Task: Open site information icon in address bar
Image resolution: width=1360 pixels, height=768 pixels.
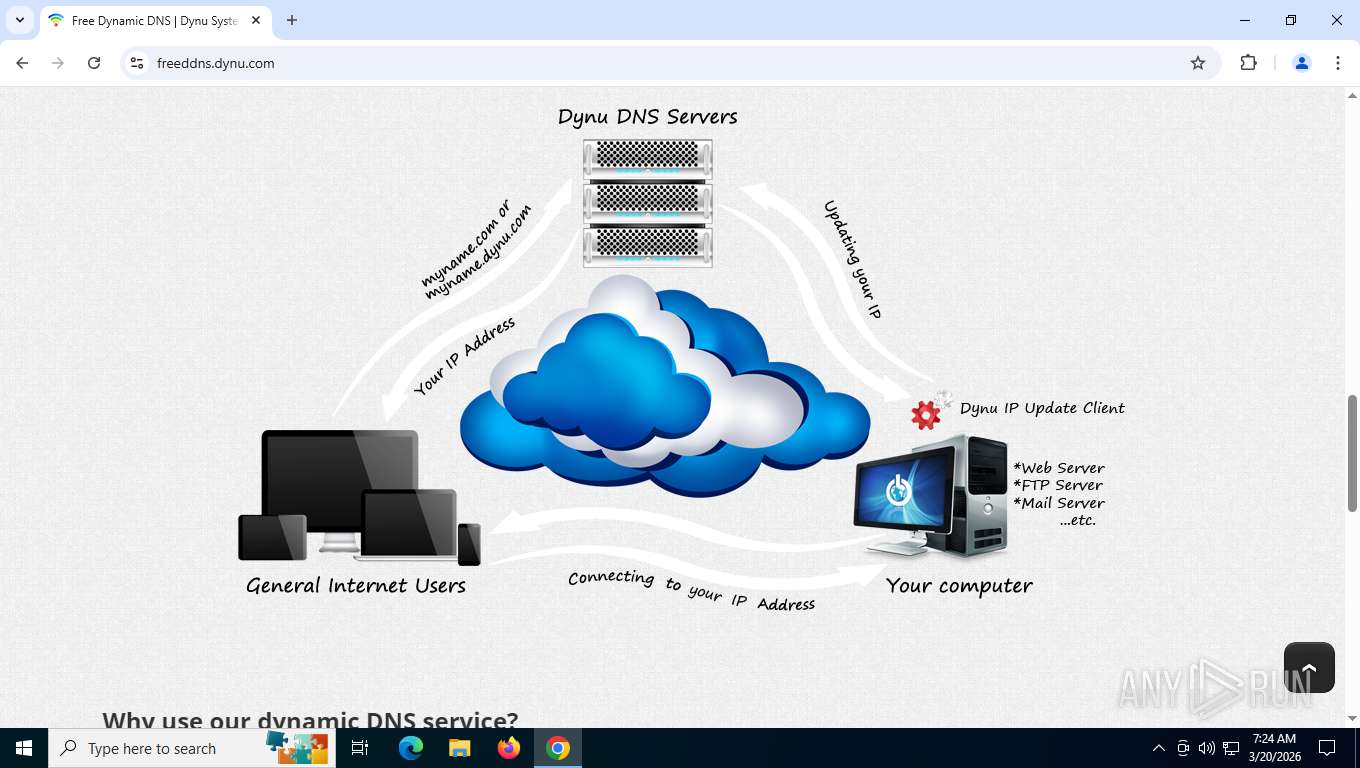Action: pos(138,63)
